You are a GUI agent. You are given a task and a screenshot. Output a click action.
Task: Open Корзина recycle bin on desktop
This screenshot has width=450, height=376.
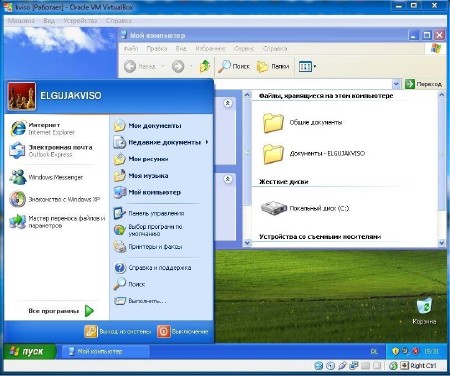(424, 311)
